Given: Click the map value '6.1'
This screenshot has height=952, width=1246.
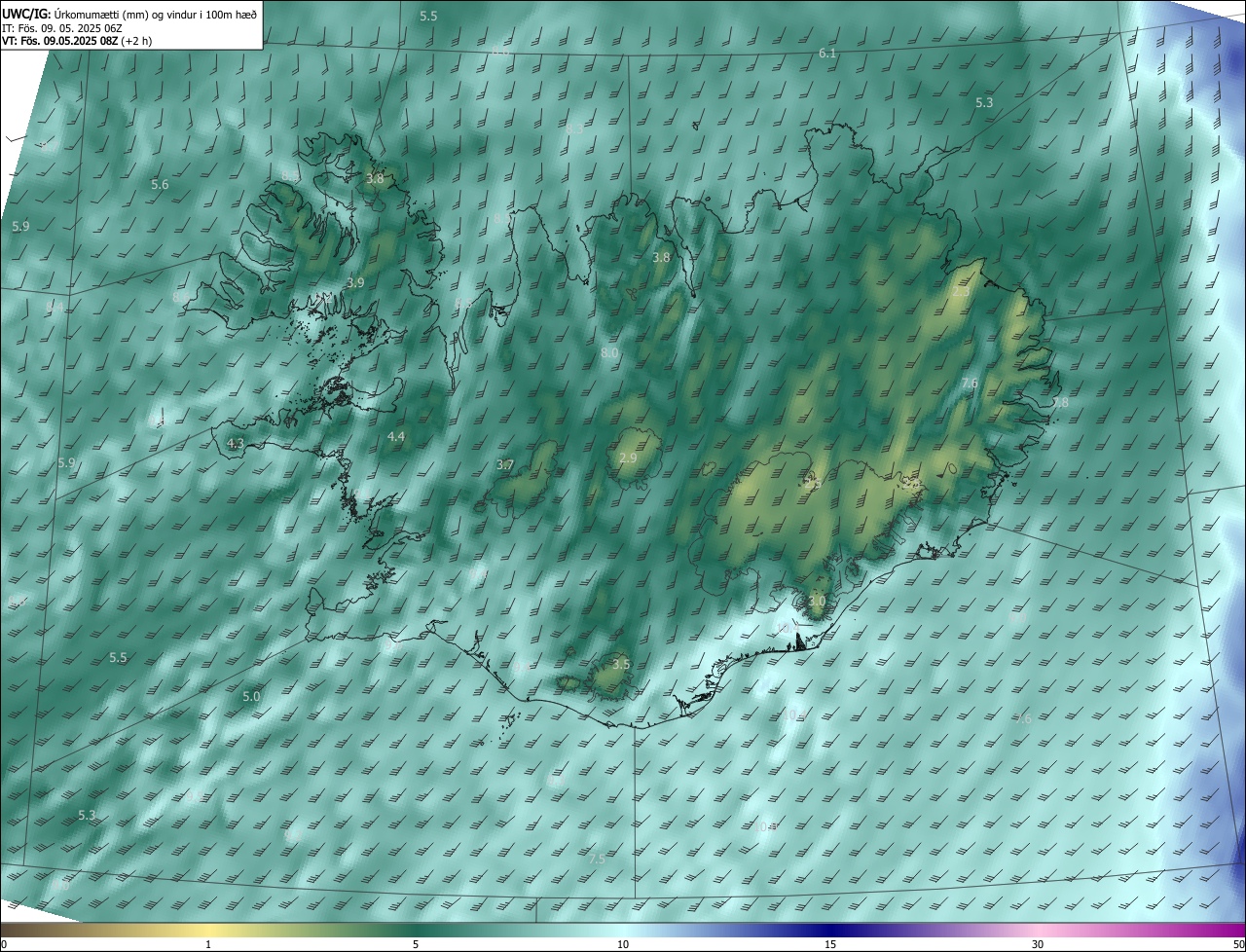Looking at the screenshot, I should 827,54.
